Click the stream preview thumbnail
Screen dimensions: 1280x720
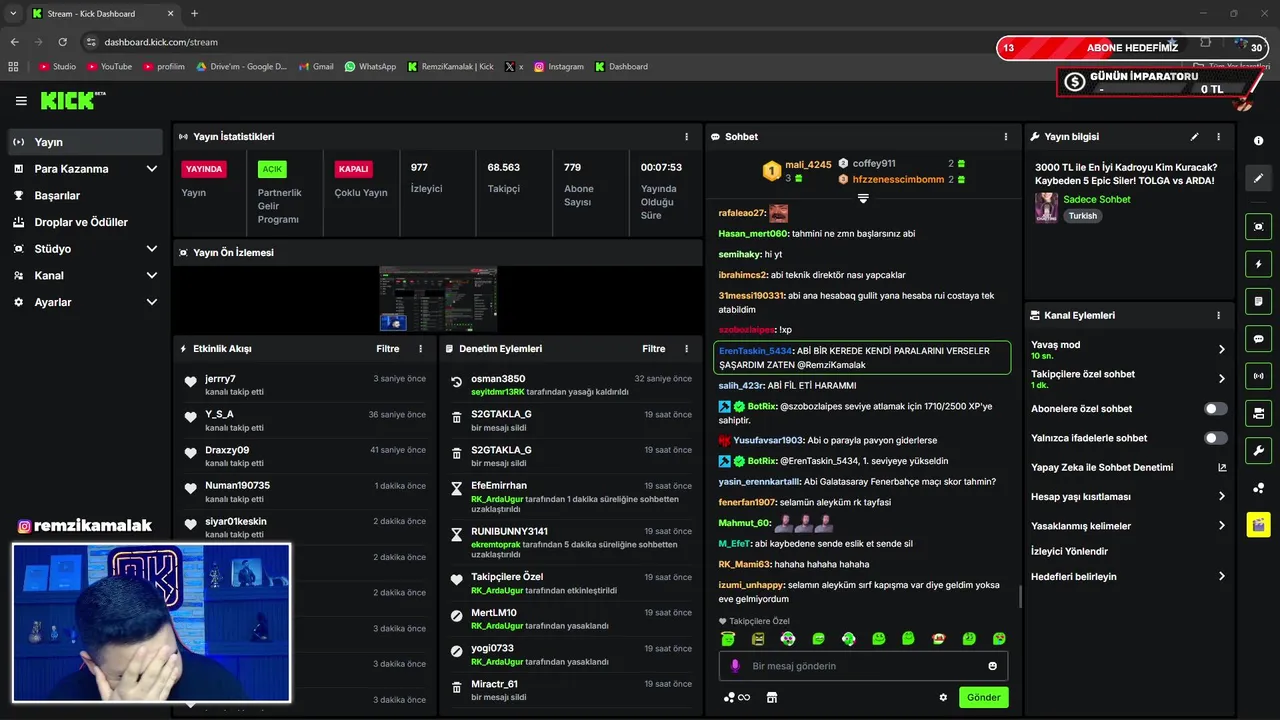[x=438, y=299]
